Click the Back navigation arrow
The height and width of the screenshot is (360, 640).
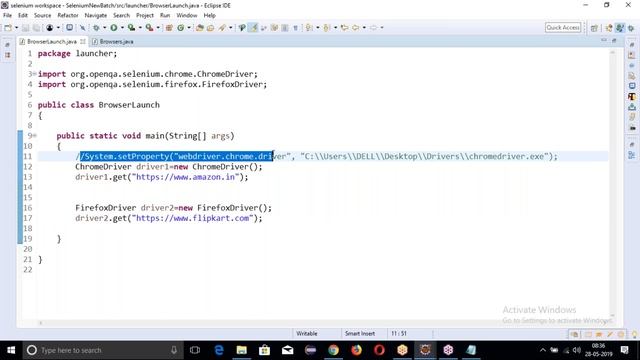[x=356, y=28]
